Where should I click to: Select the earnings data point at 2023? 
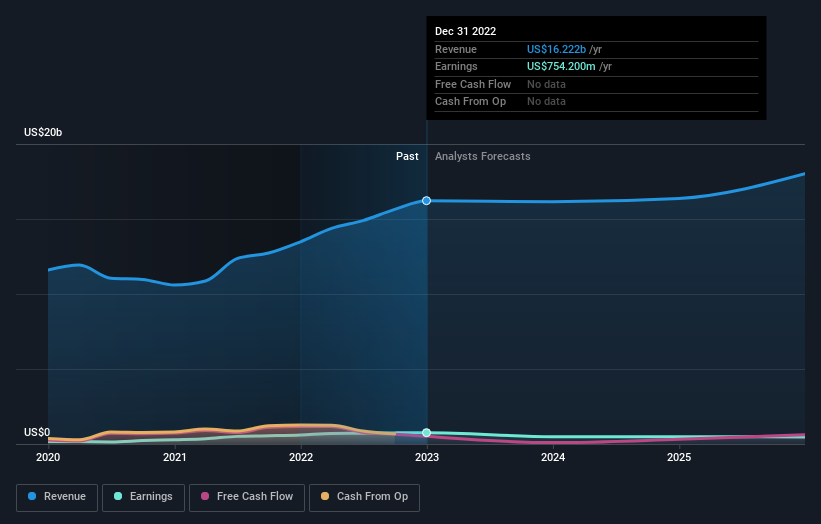pos(427,432)
